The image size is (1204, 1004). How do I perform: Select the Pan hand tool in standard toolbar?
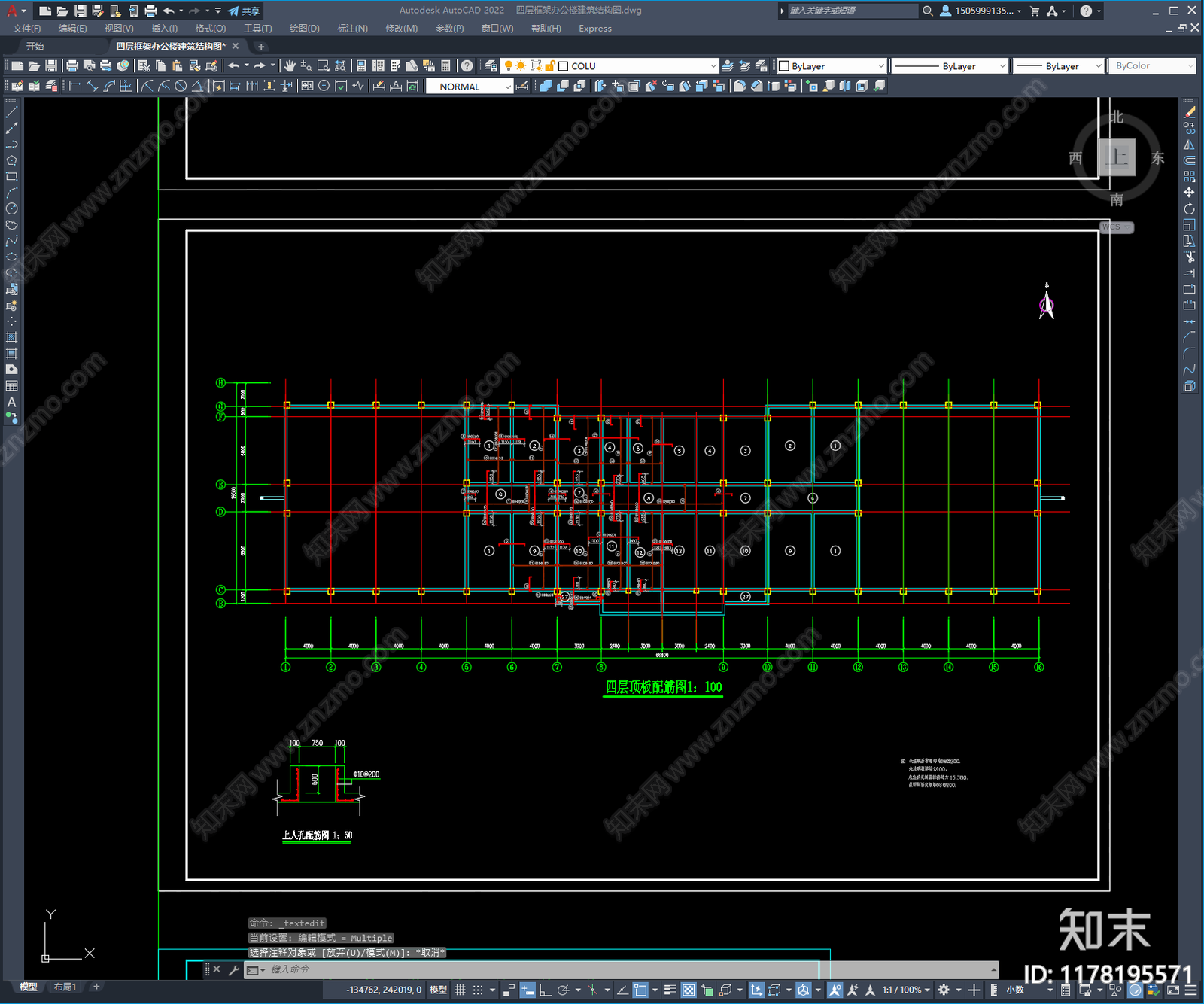click(290, 66)
